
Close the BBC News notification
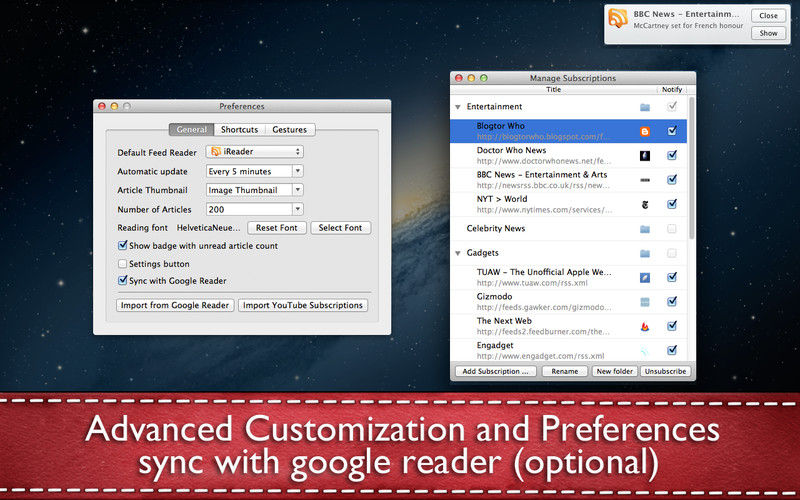tap(768, 15)
